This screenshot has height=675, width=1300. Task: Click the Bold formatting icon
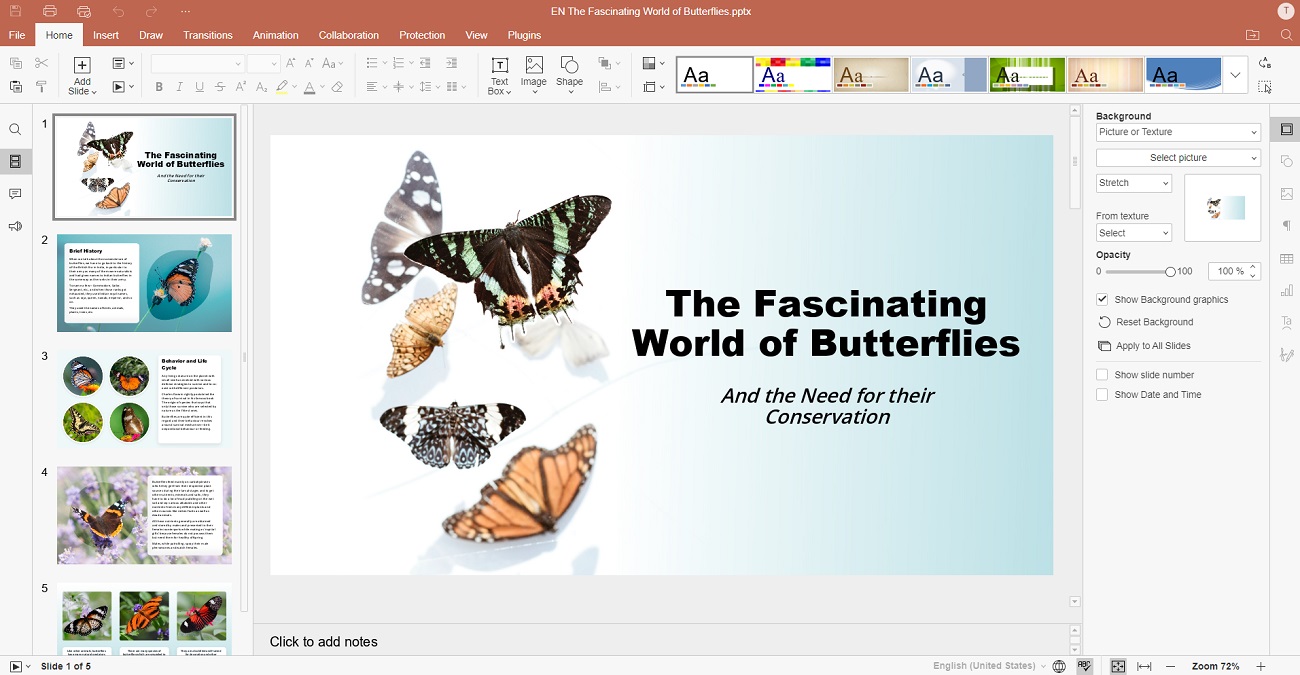[x=159, y=87]
